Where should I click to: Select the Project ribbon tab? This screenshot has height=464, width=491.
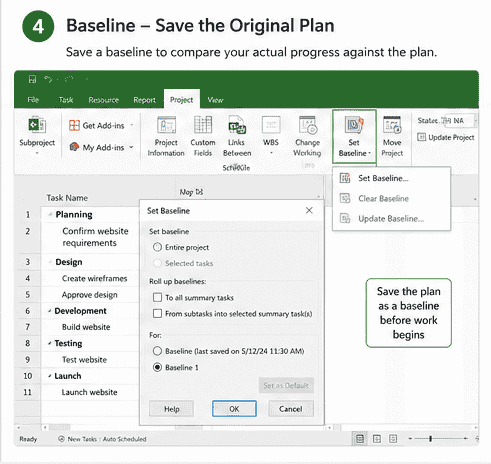[x=182, y=99]
